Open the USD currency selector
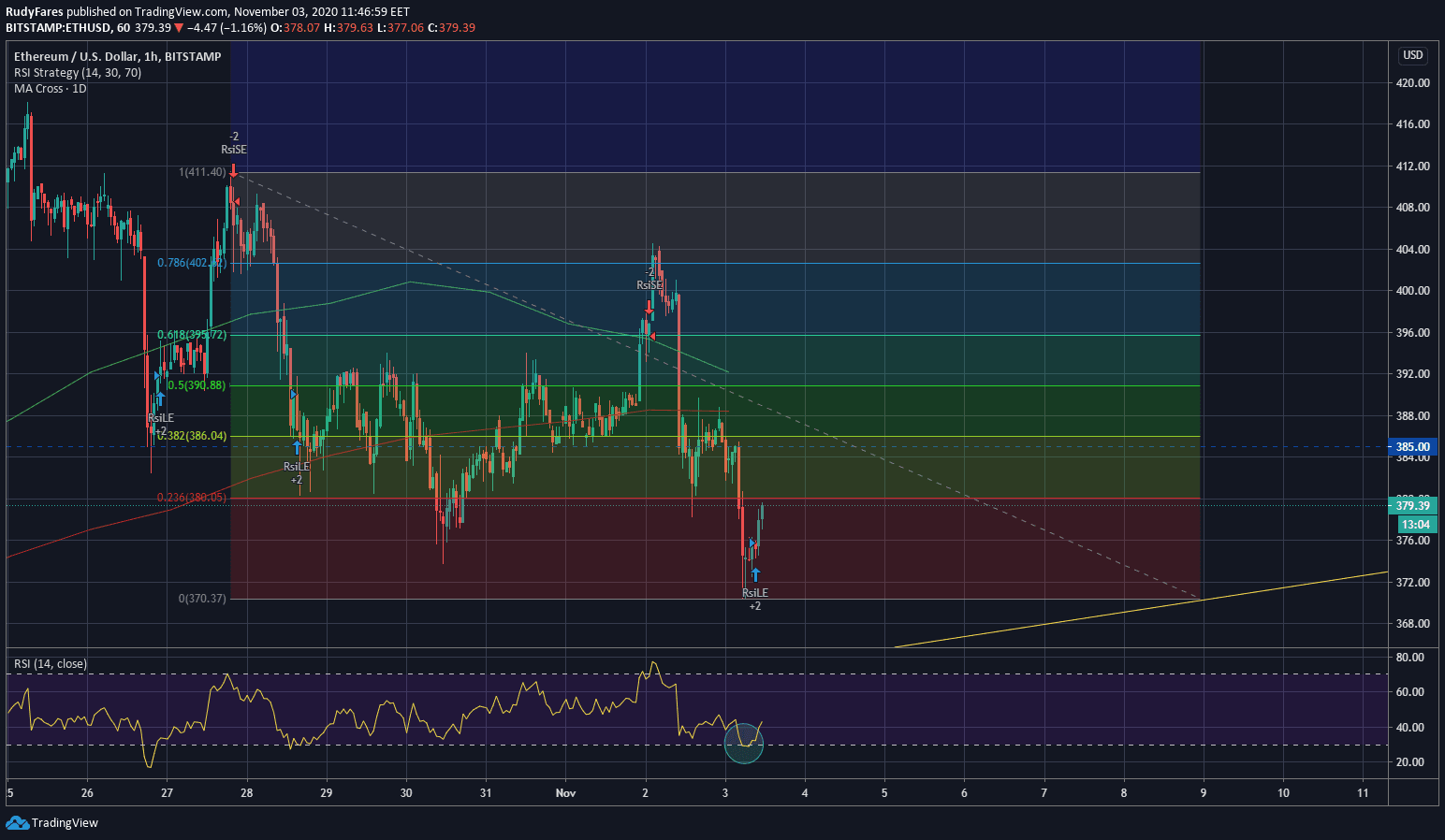The height and width of the screenshot is (840, 1445). click(x=1412, y=55)
